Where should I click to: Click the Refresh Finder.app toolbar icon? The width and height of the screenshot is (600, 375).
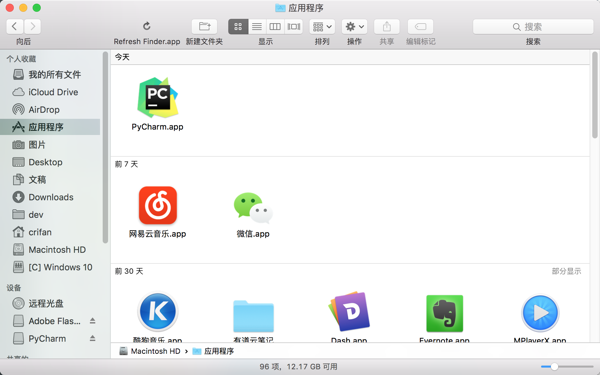pyautogui.click(x=147, y=26)
